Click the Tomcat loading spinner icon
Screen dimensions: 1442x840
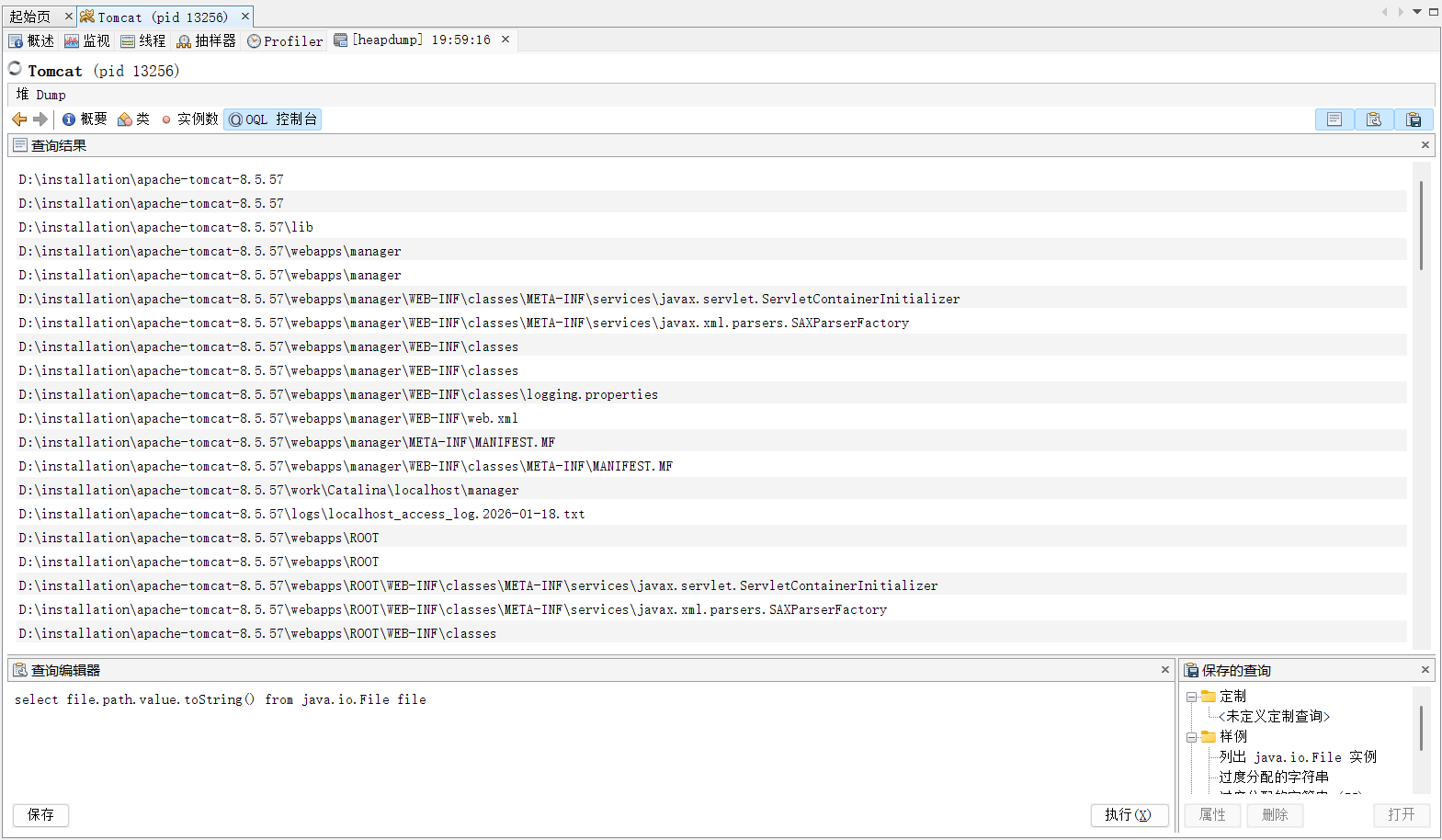click(x=15, y=68)
